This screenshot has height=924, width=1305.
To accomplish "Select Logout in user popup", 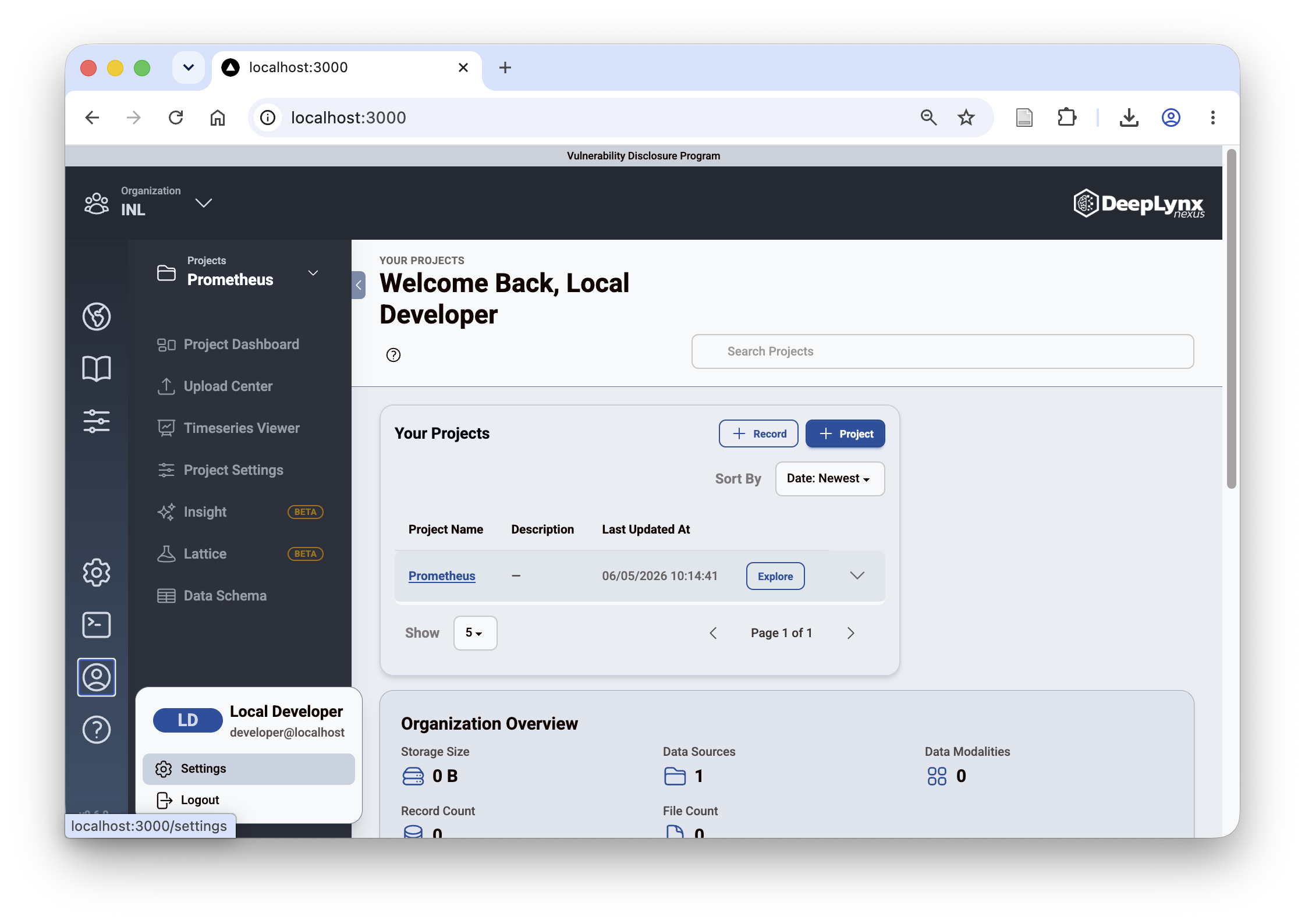I will coord(249,800).
